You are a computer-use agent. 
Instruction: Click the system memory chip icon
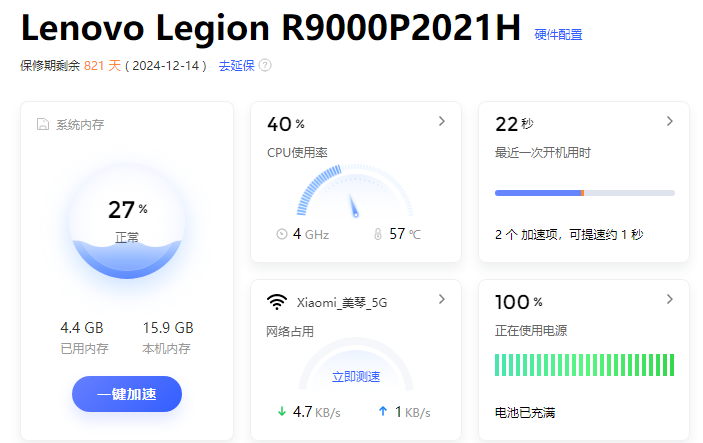[43, 125]
